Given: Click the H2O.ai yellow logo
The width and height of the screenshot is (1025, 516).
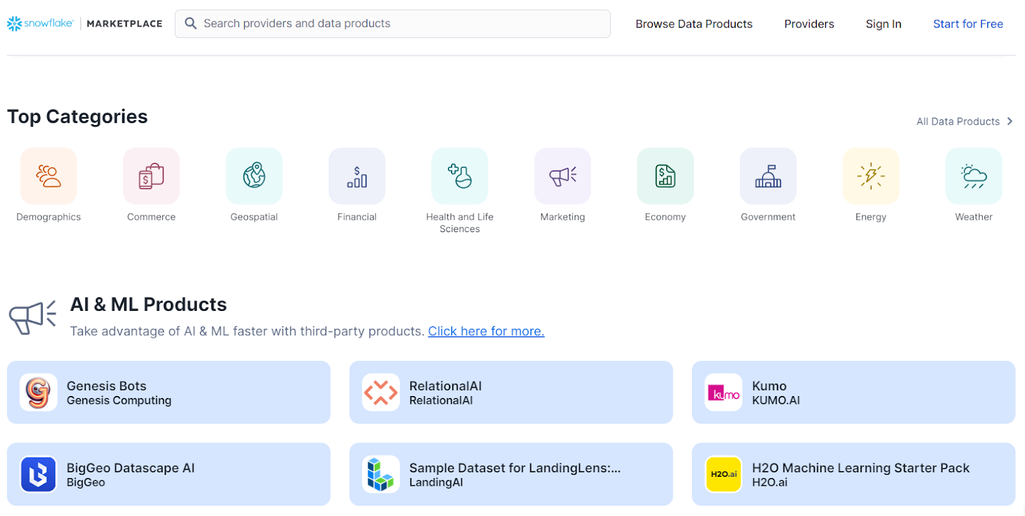Looking at the screenshot, I should [724, 474].
